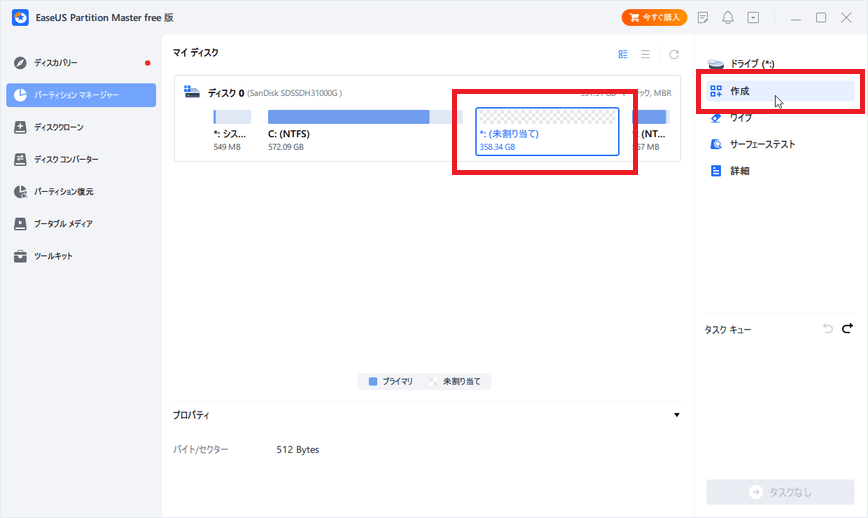
Task: Open ディスカバリー in the sidebar
Action: (x=55, y=63)
